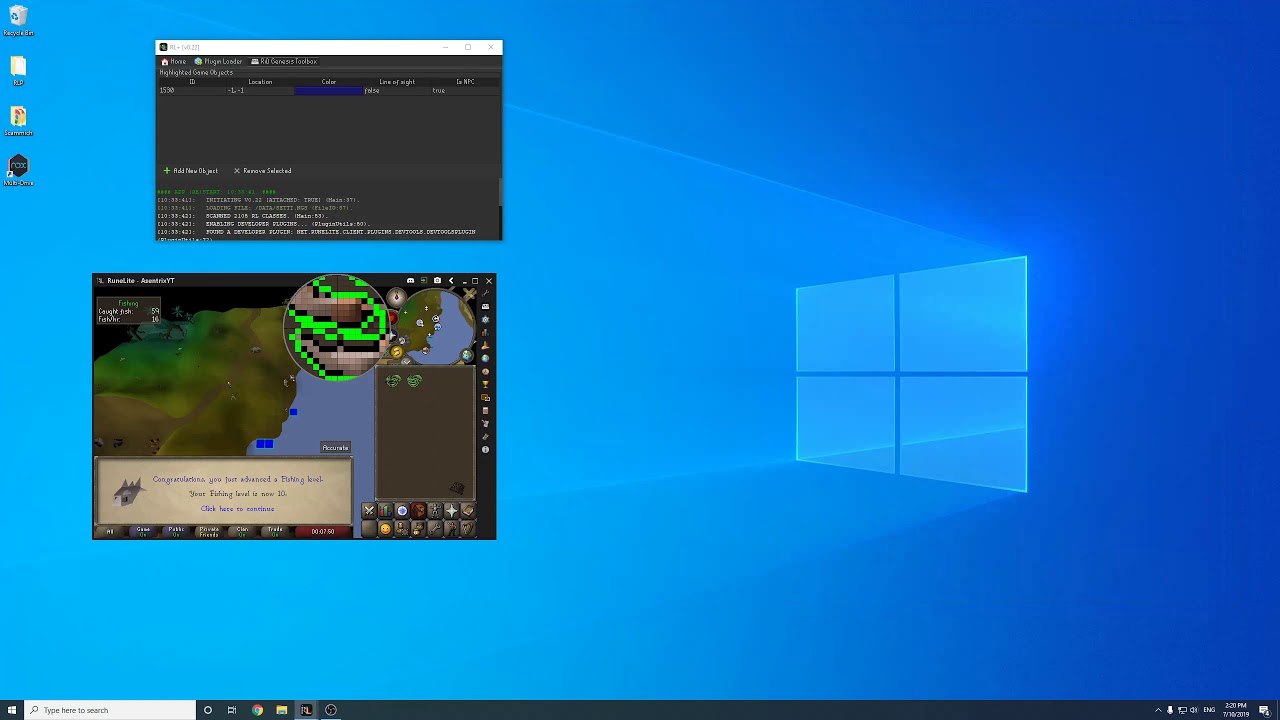
Task: Open the Nox Multi-Drive desktop shortcut
Action: [x=18, y=170]
